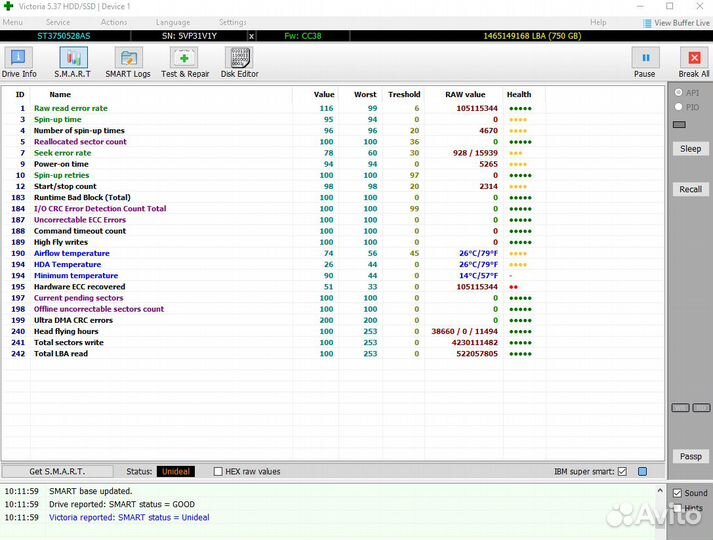The image size is (713, 540).
Task: Select the API radio button
Action: pos(679,93)
